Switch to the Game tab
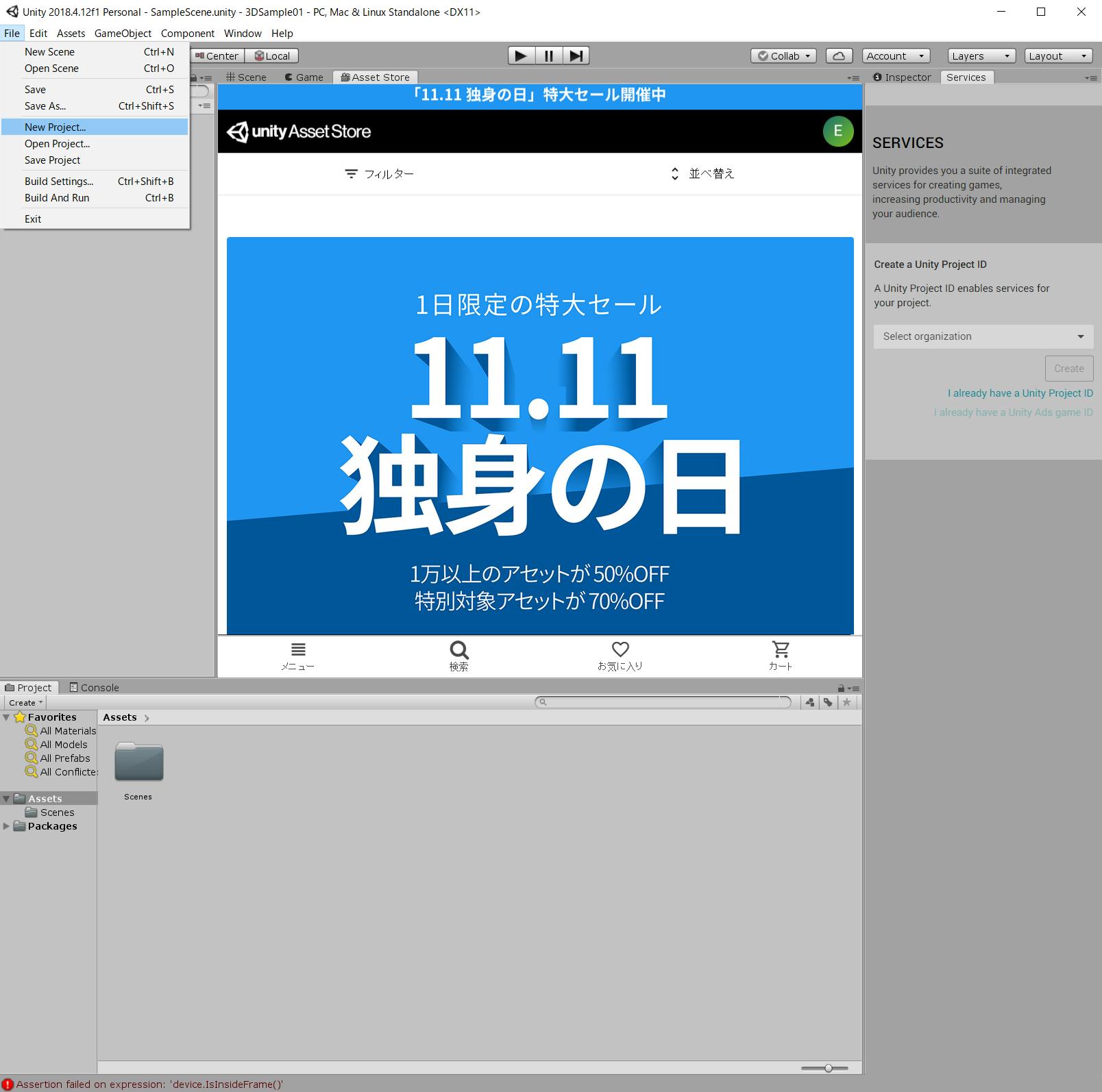This screenshot has height=1092, width=1102. tap(304, 77)
